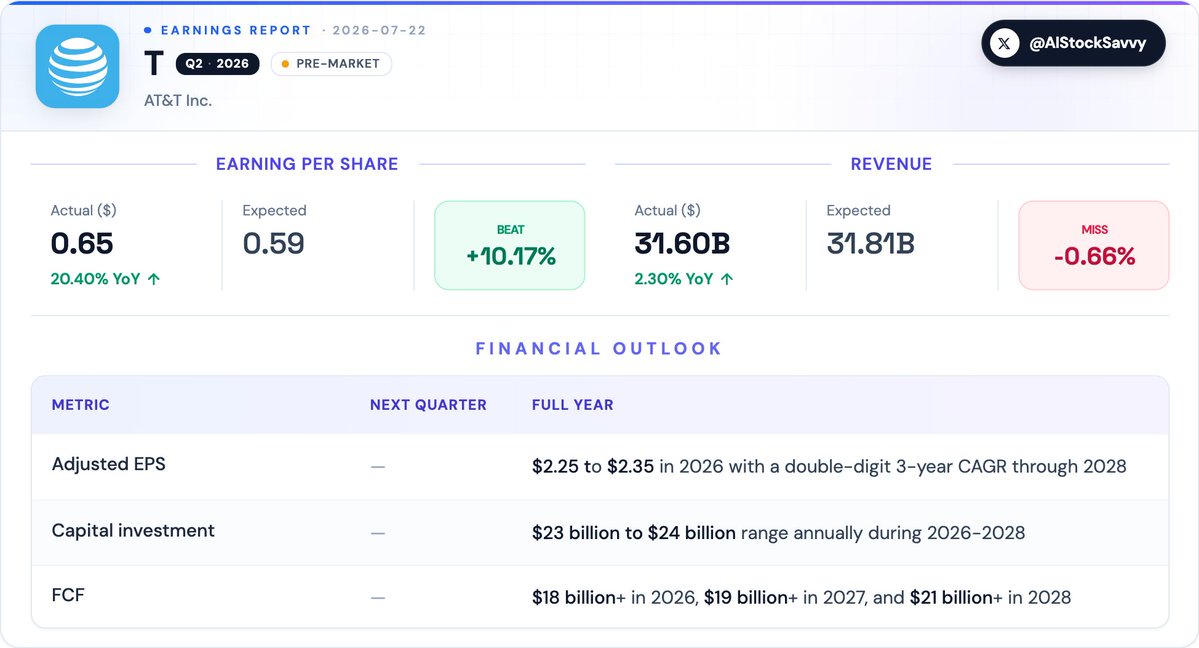This screenshot has width=1199, height=648.
Task: Select the Q2 2026 quarter pill
Action: click(x=217, y=64)
